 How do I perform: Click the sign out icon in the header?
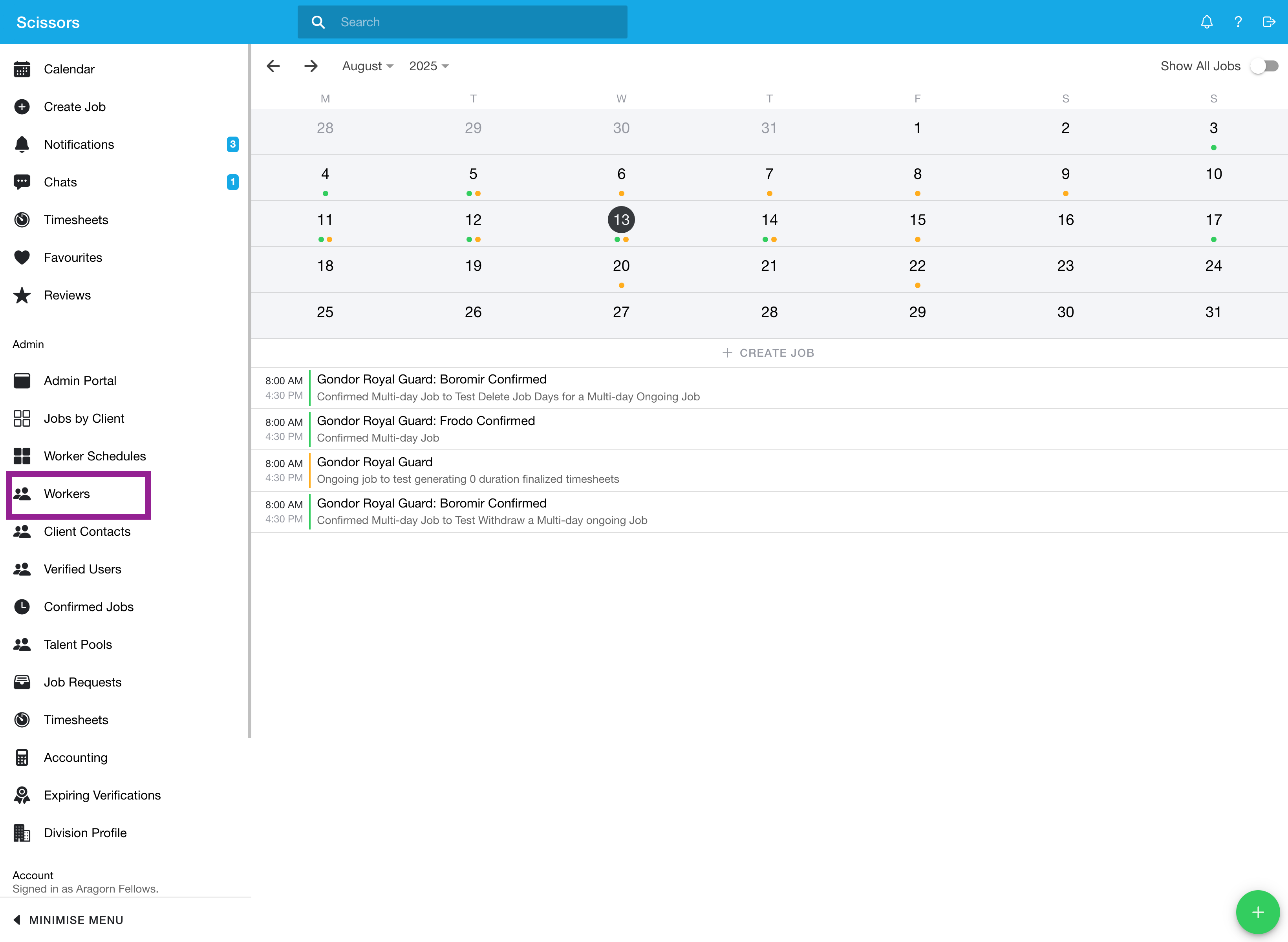click(1269, 22)
